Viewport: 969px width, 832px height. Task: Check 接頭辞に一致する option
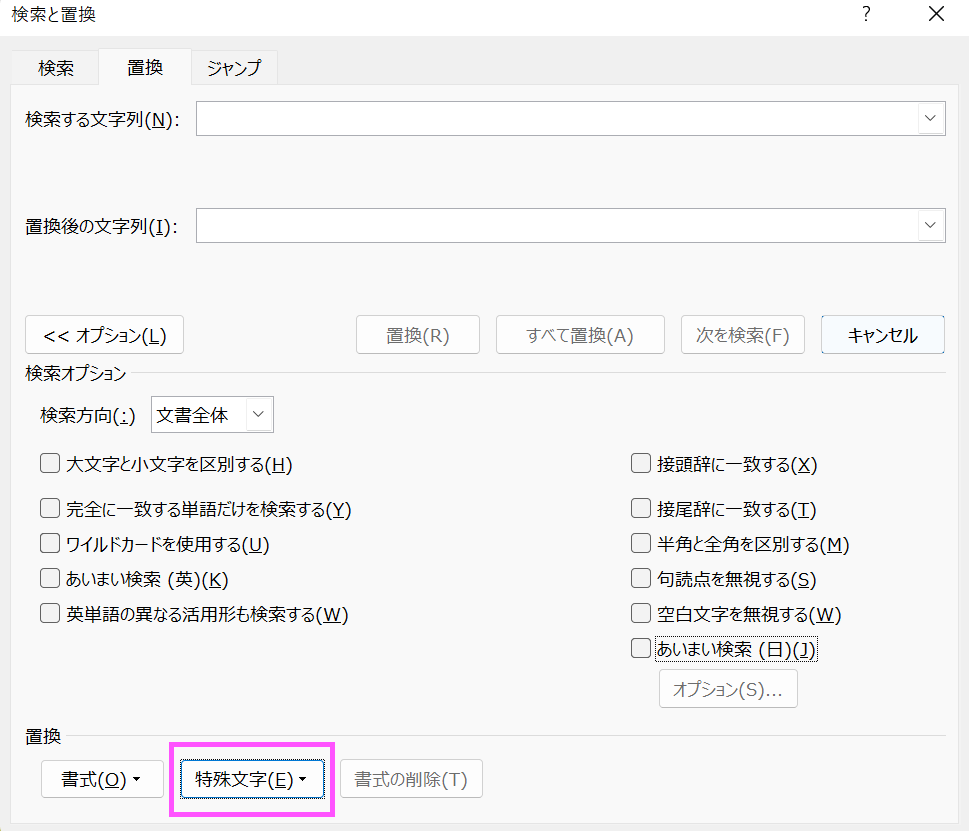click(641, 463)
